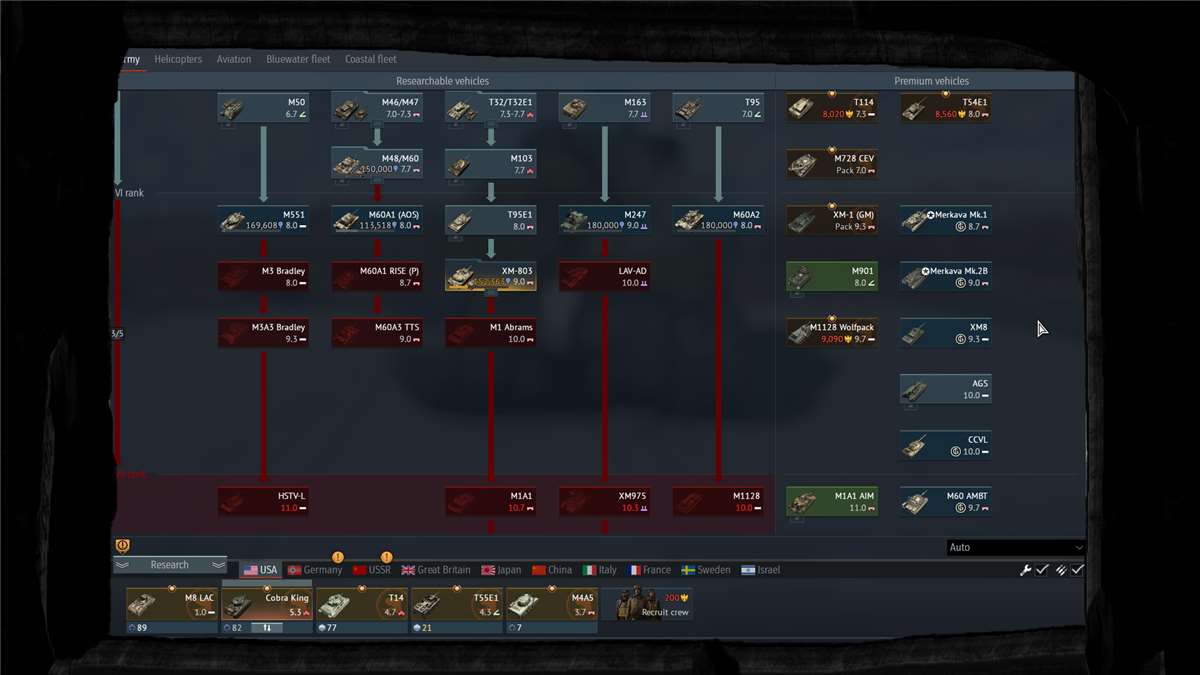This screenshot has height=675, width=1200.
Task: Select the locked HSTV-L card
Action: [263, 501]
